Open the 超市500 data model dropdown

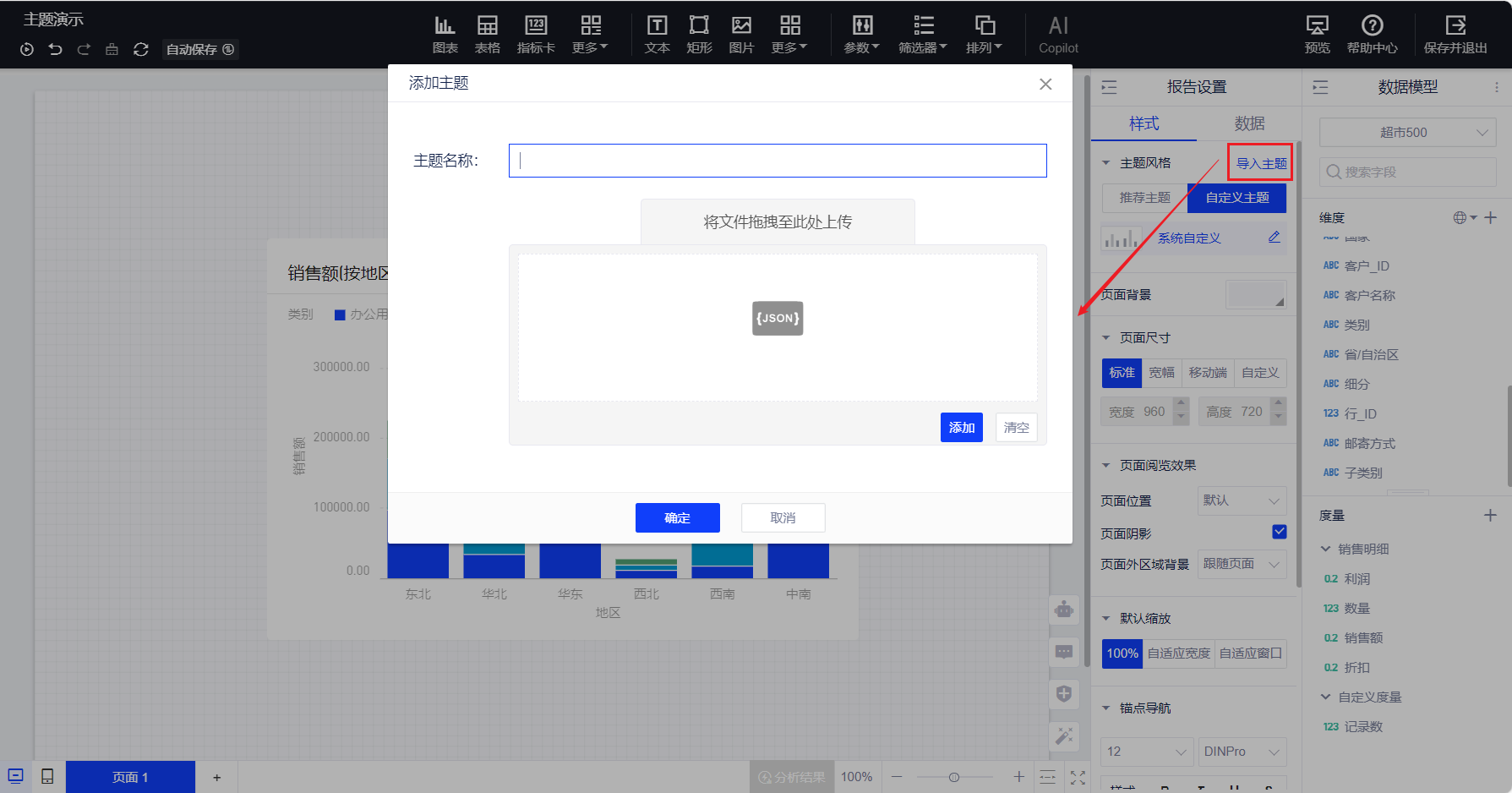pyautogui.click(x=1407, y=133)
